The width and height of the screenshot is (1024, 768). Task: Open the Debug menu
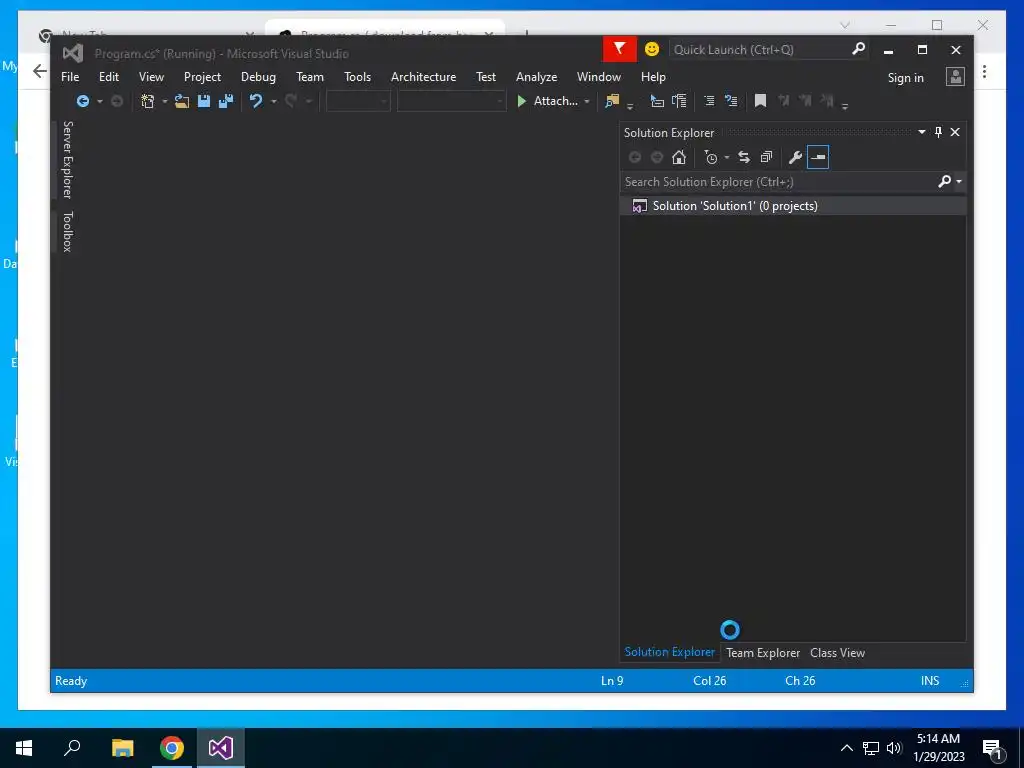(x=258, y=77)
